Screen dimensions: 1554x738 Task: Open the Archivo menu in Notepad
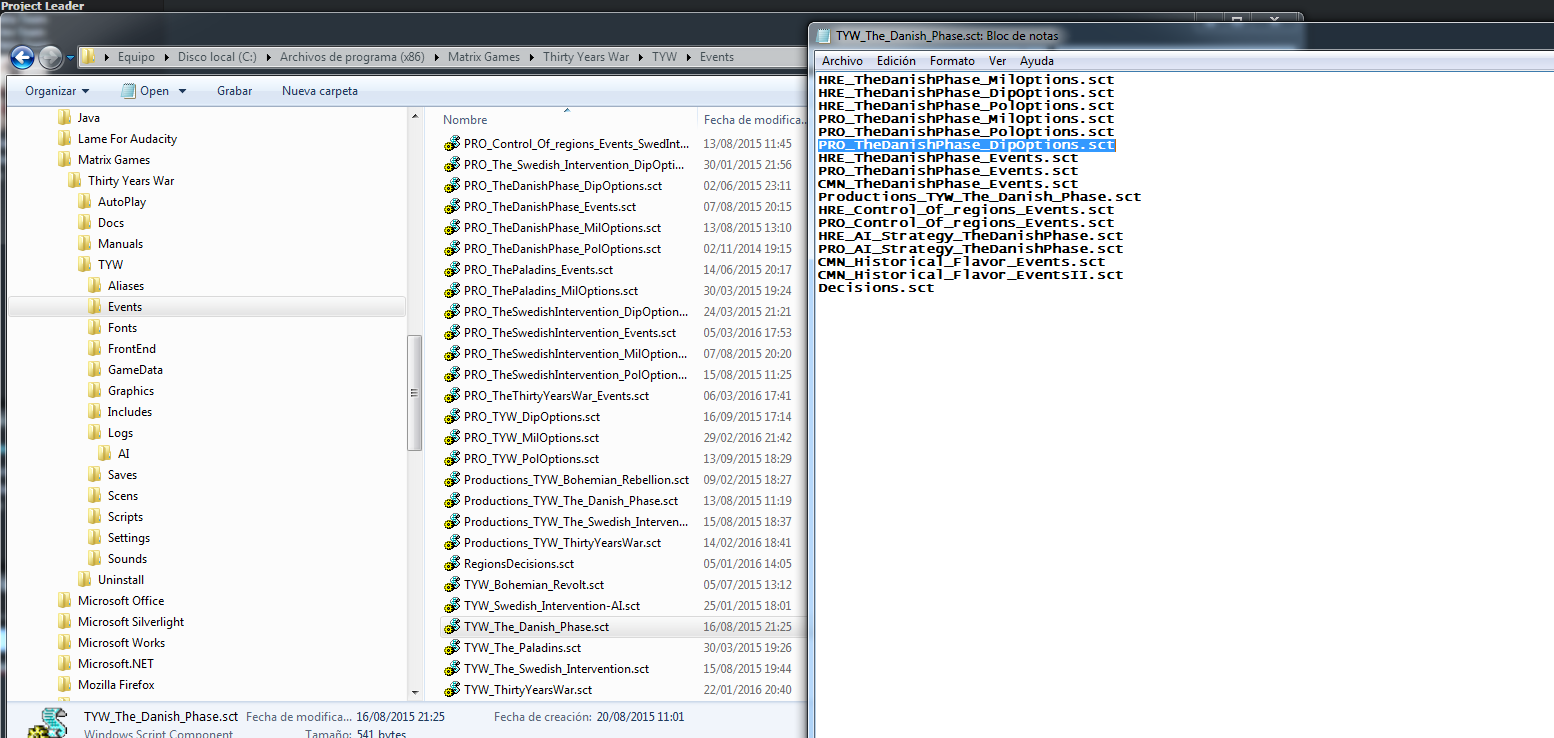click(842, 61)
